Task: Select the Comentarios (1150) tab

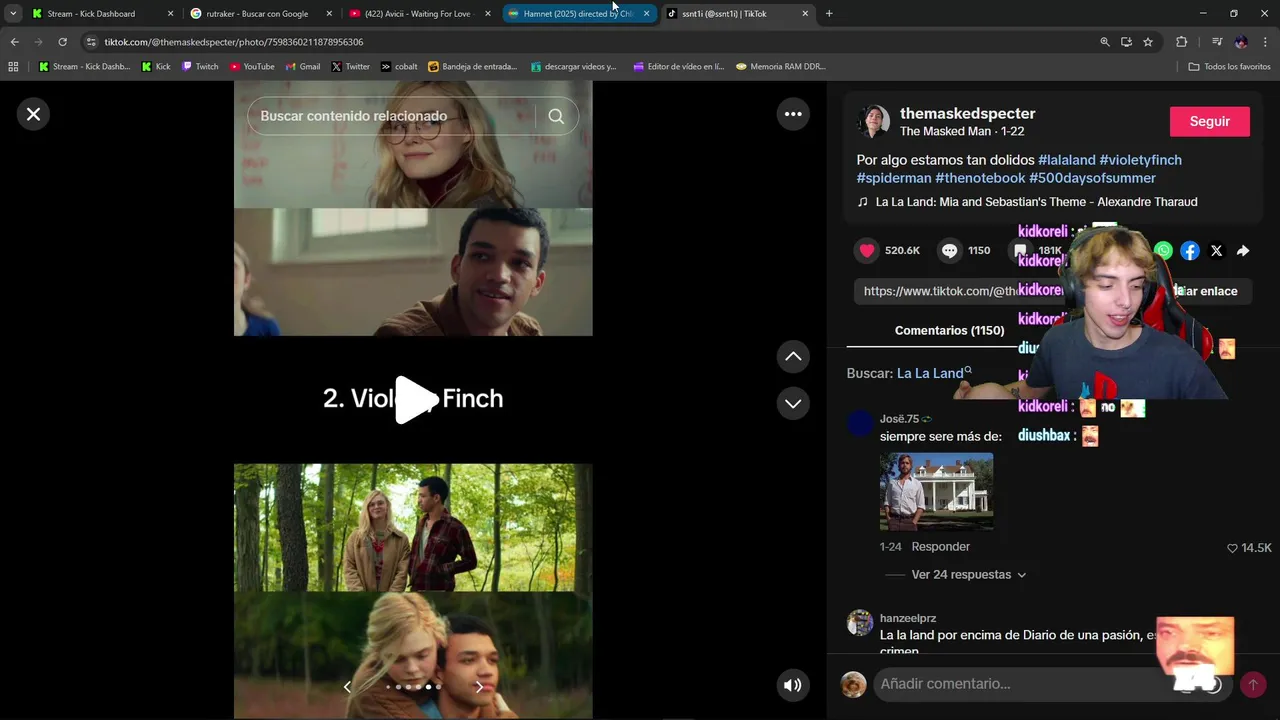Action: click(x=949, y=330)
